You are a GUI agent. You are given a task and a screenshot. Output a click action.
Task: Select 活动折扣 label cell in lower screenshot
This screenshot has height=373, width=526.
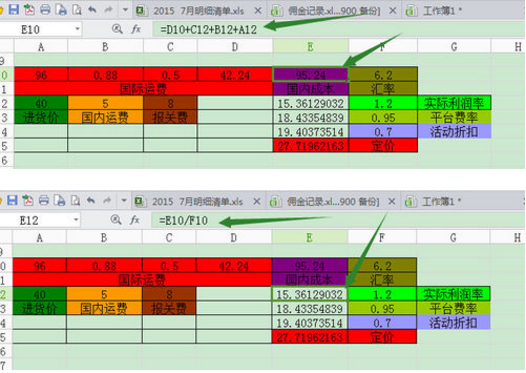point(453,323)
